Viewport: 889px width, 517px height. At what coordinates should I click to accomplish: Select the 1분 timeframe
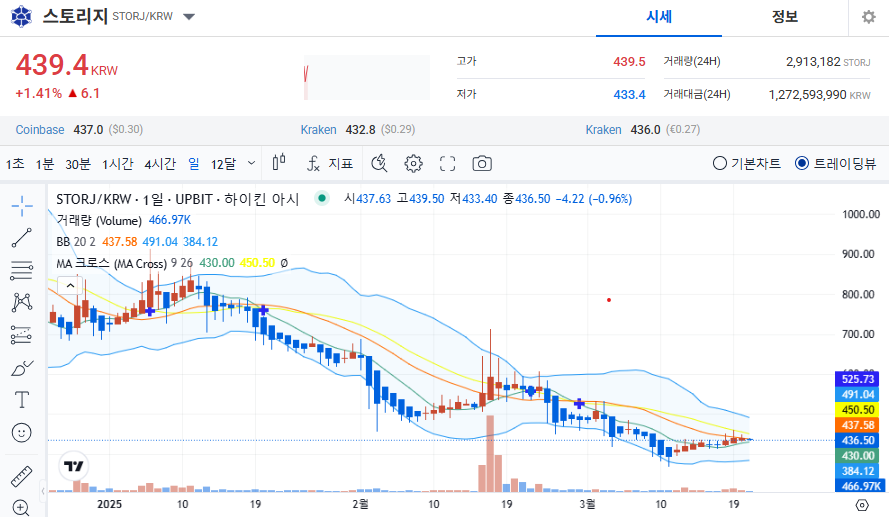click(45, 164)
